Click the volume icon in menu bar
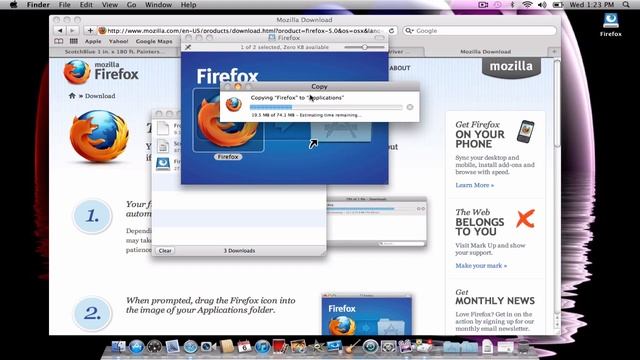The image size is (640, 360). (542, 5)
